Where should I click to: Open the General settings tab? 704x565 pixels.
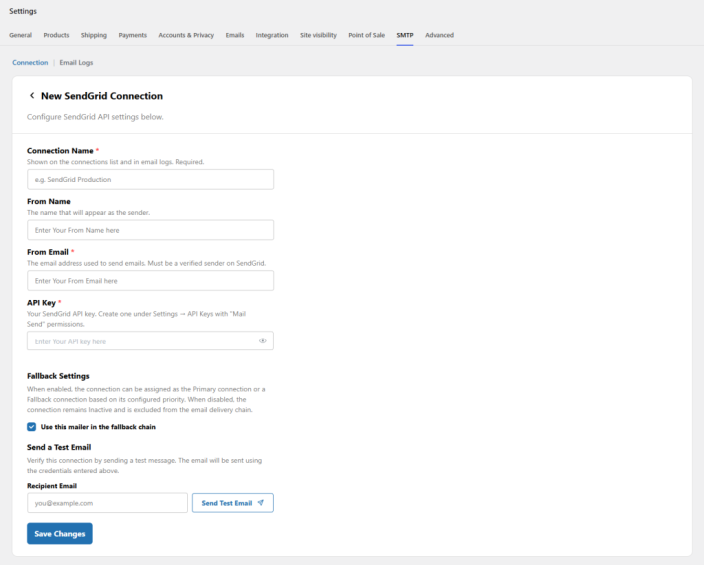coord(20,35)
